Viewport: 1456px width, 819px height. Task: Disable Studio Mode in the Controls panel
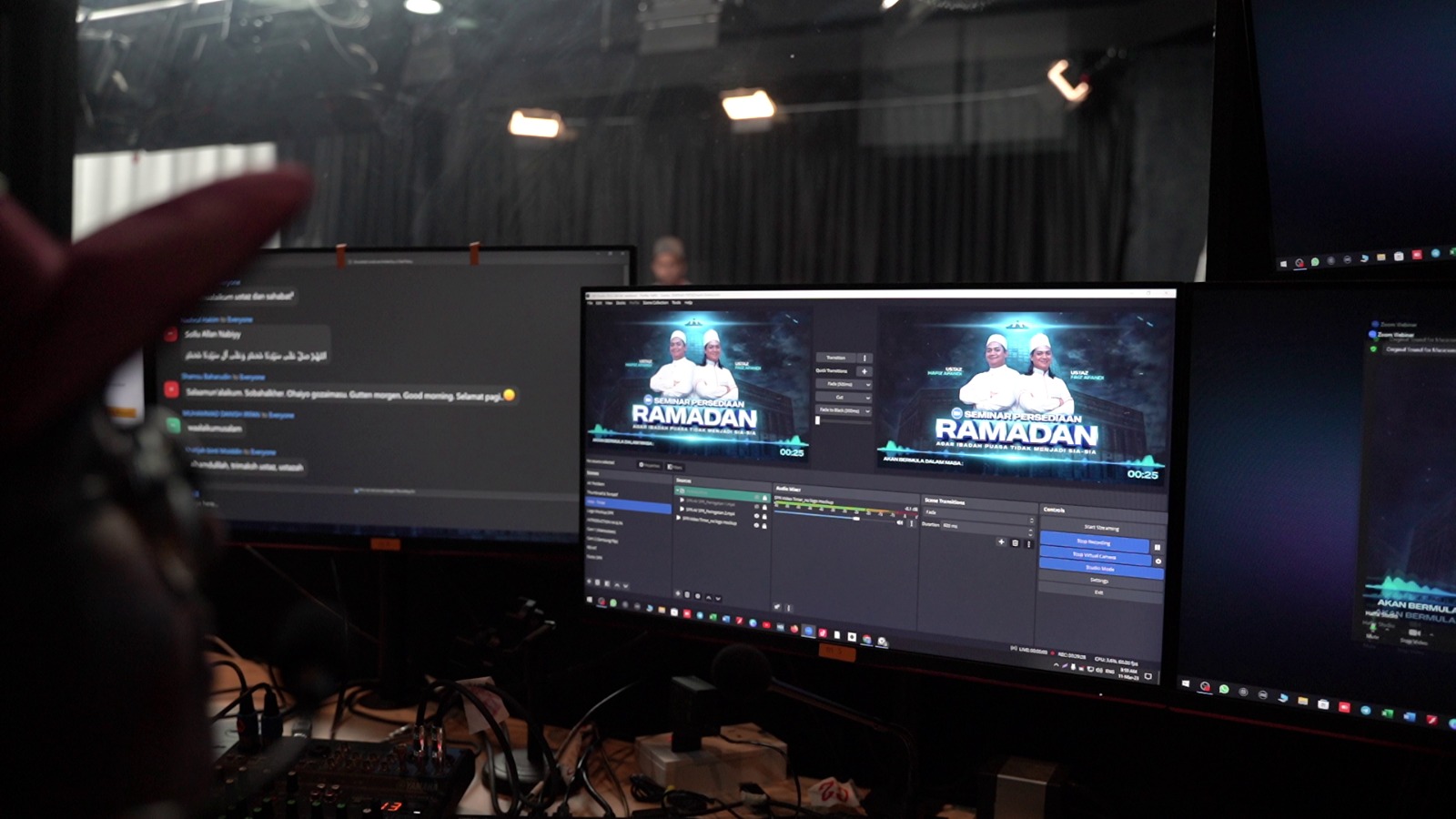pyautogui.click(x=1099, y=569)
